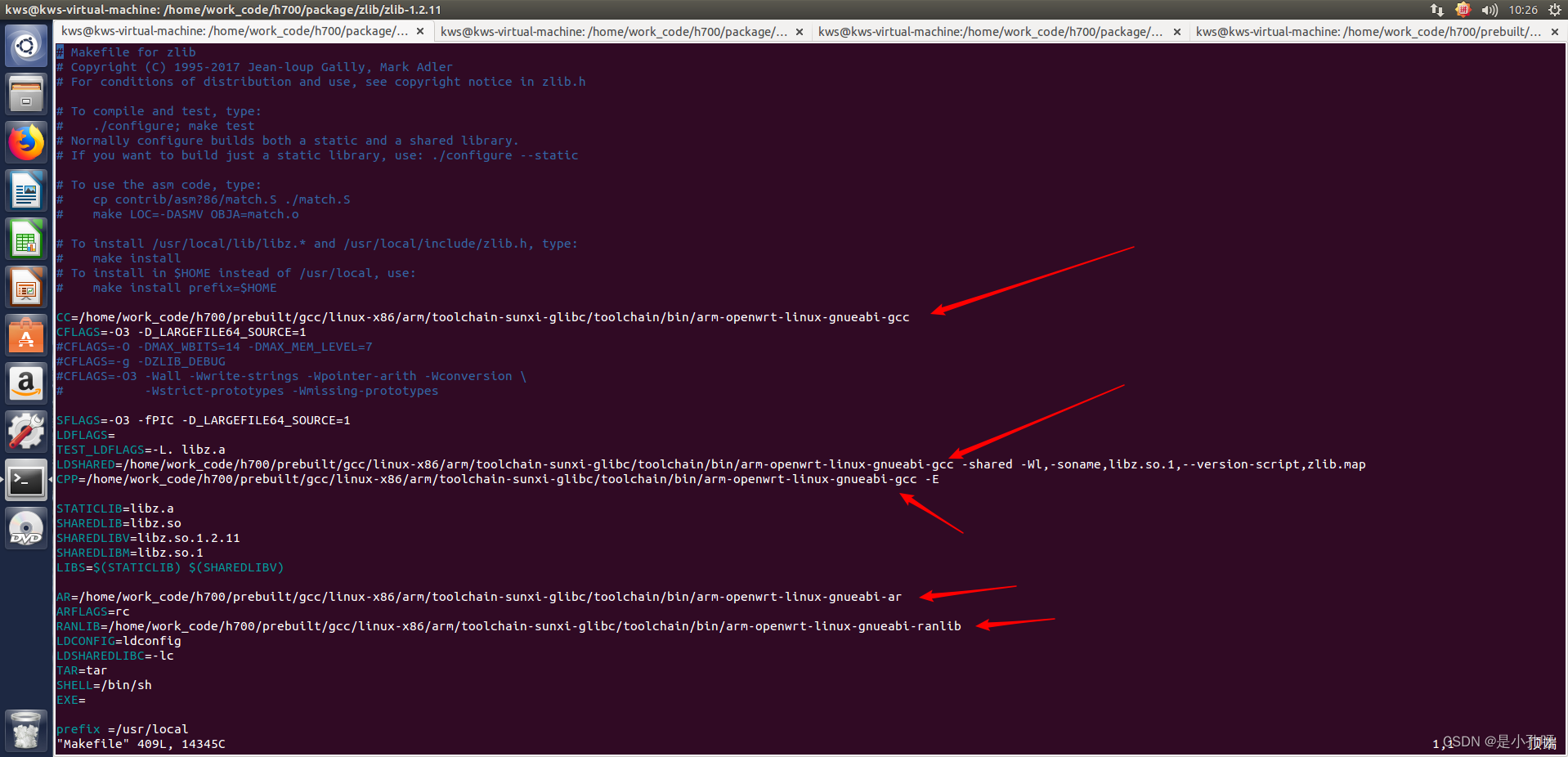Open the Amazon launcher icon

point(26,383)
